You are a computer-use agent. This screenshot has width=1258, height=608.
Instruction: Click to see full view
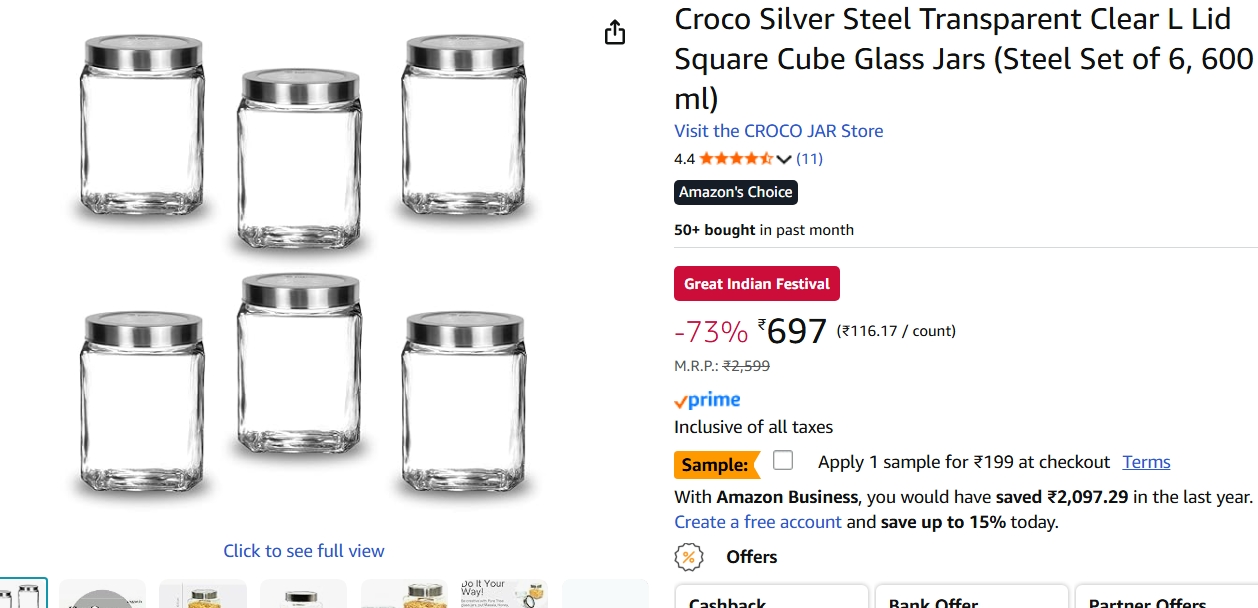tap(303, 551)
